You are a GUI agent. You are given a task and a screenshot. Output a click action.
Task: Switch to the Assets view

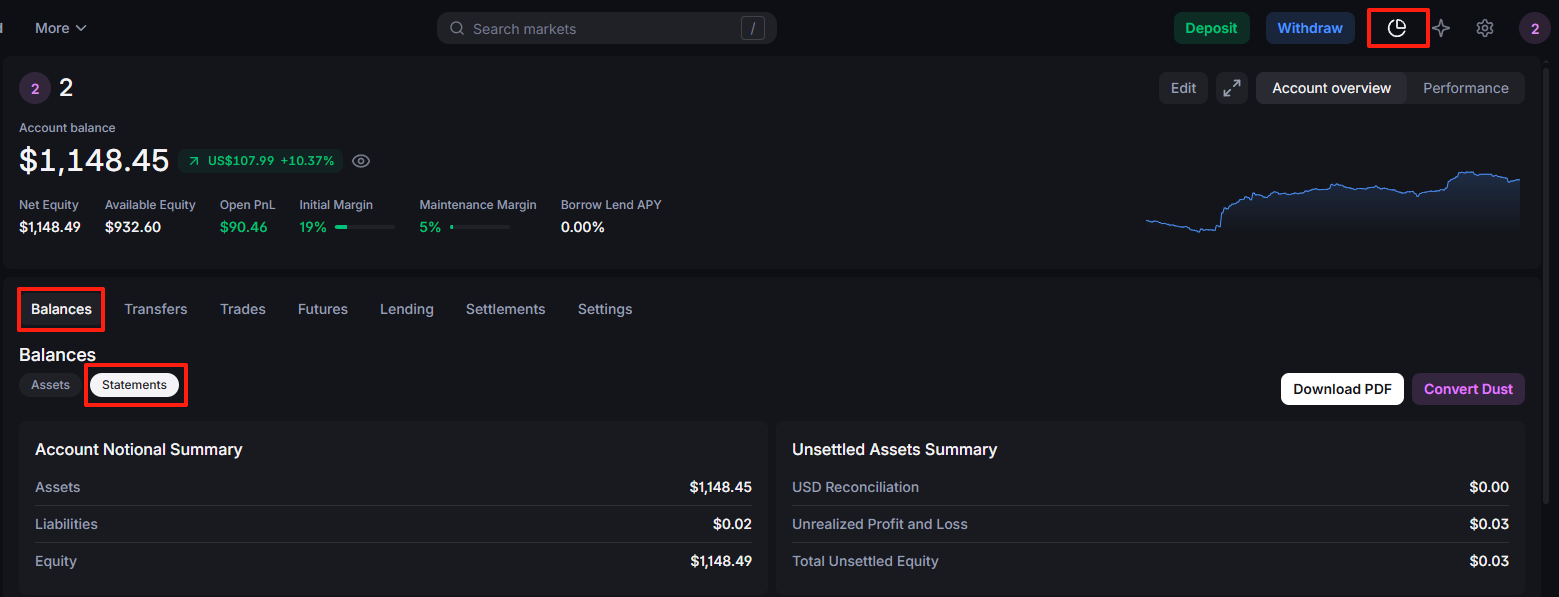pyautogui.click(x=51, y=385)
